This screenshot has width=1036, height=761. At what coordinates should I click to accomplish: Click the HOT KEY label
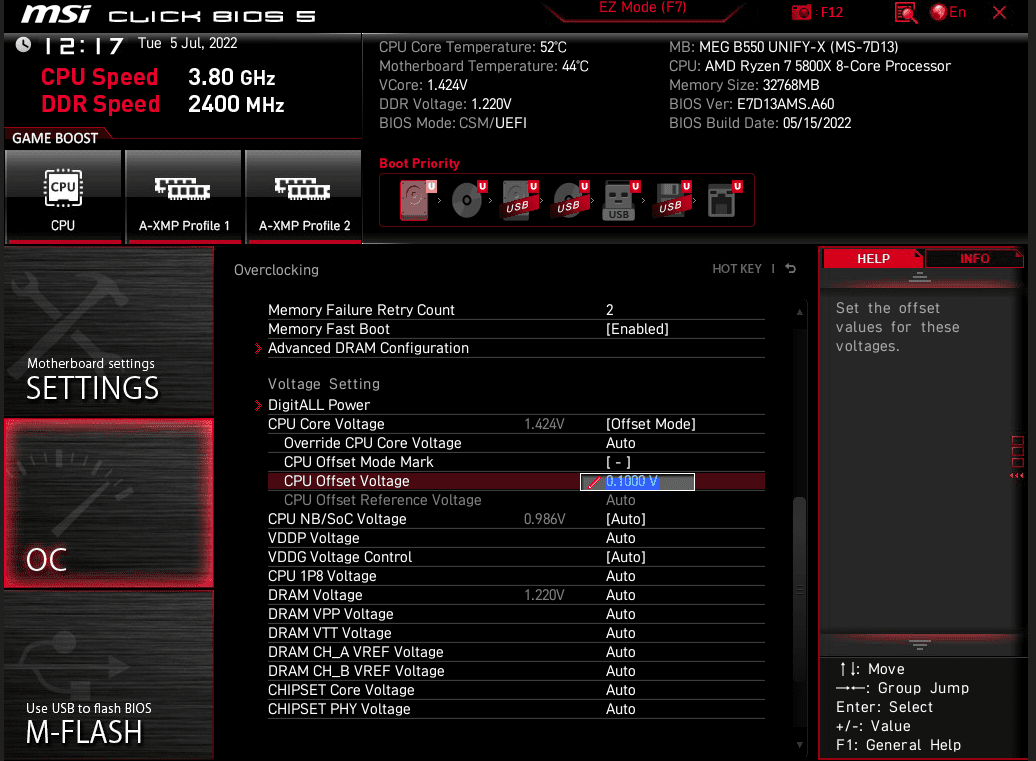[737, 269]
